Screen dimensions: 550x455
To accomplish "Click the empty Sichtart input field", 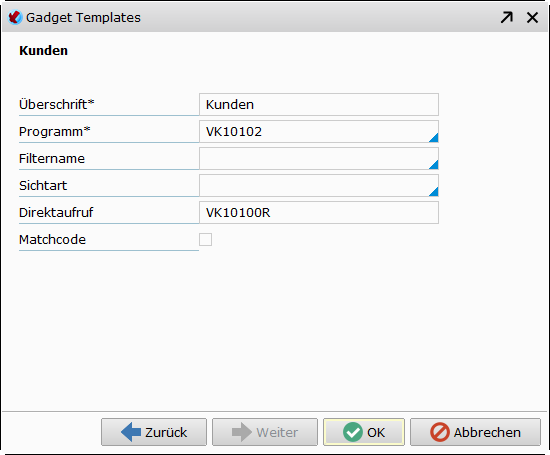I will pyautogui.click(x=319, y=186).
